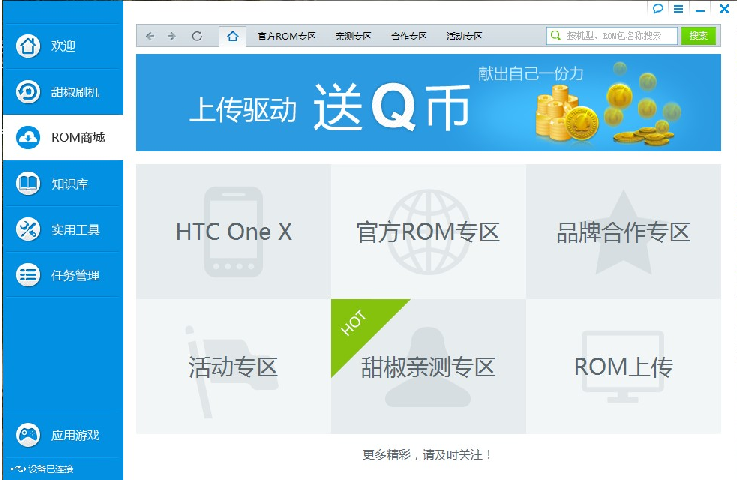Open 实用工具 wrench tools icon
The image size is (737, 480).
coord(29,230)
